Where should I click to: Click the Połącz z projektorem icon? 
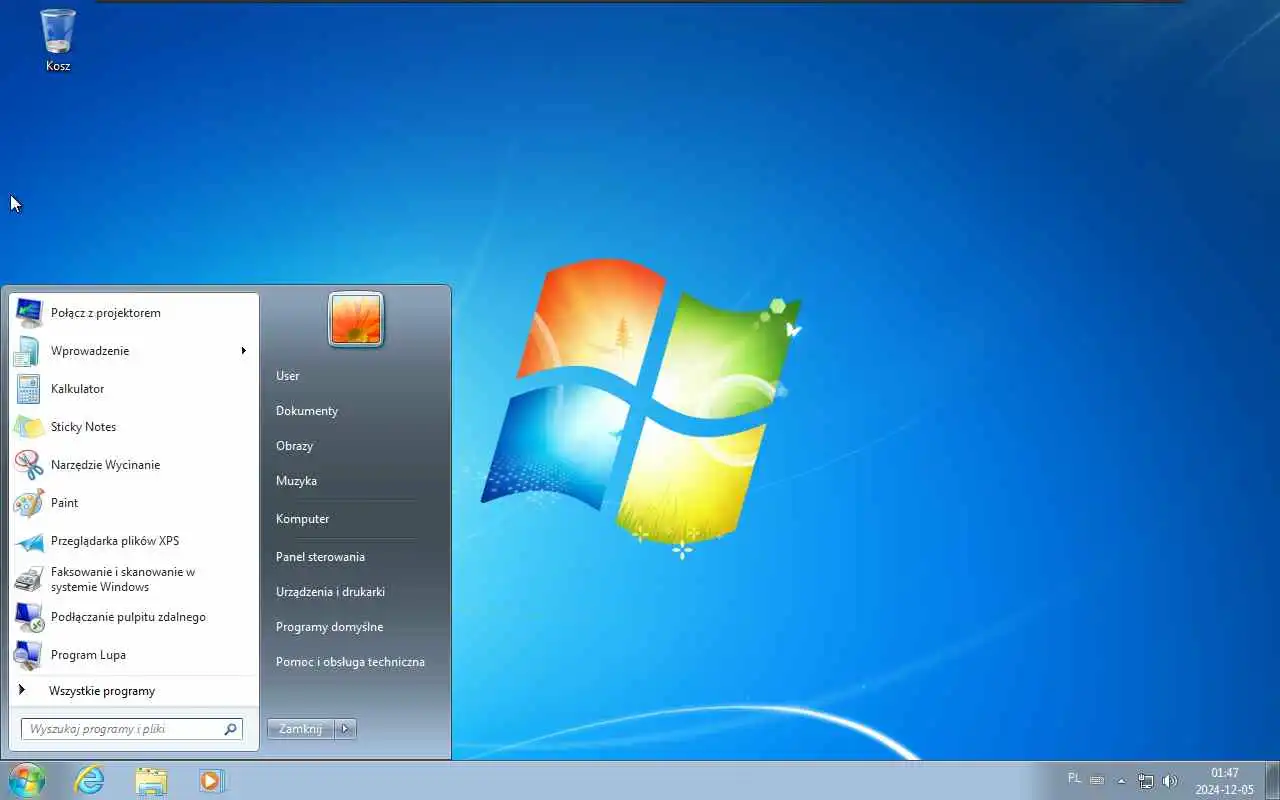[x=28, y=313]
